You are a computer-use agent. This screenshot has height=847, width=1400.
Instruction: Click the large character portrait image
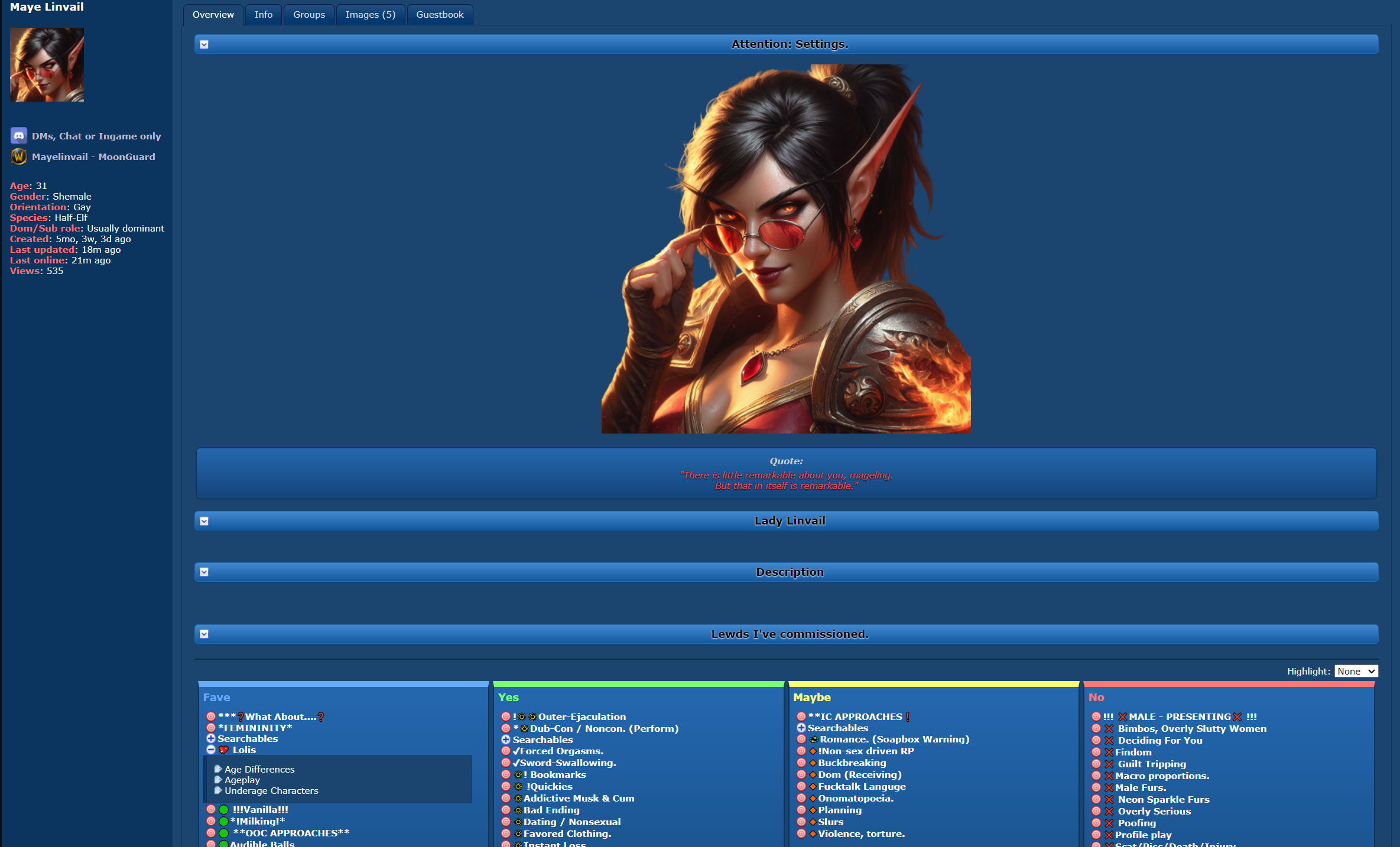point(786,249)
